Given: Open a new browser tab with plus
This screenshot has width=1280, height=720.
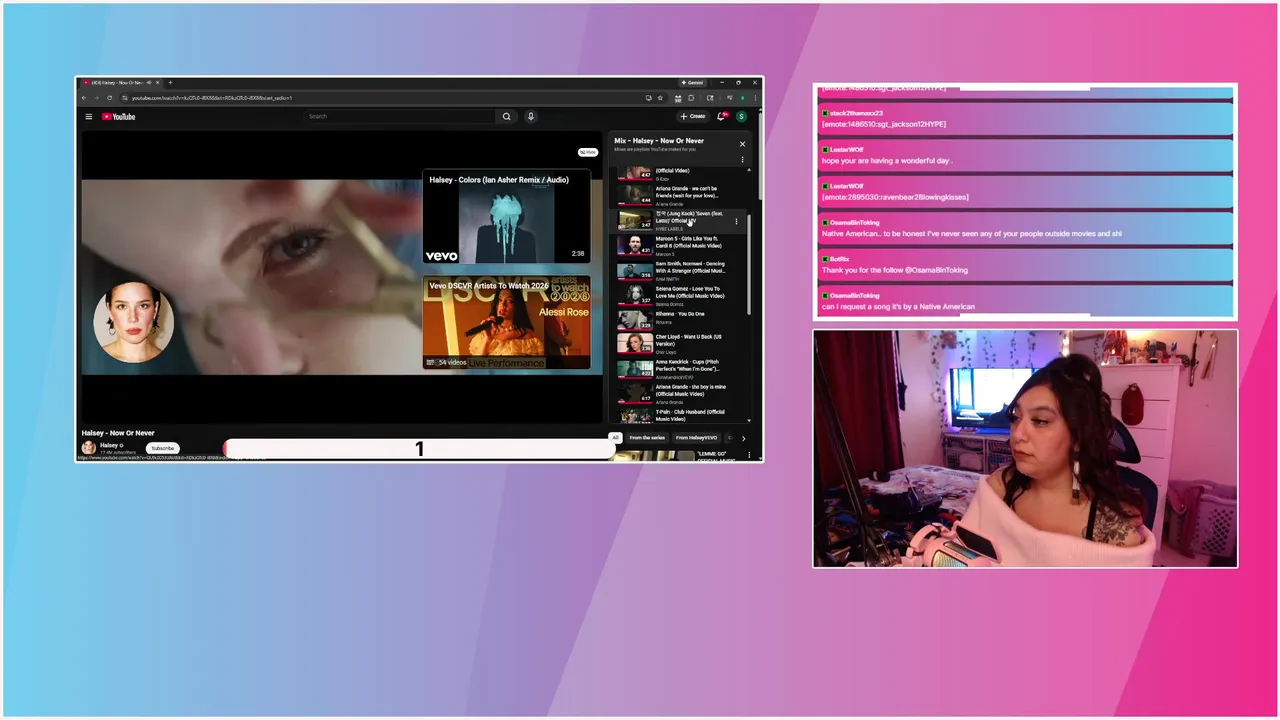Looking at the screenshot, I should coord(170,82).
